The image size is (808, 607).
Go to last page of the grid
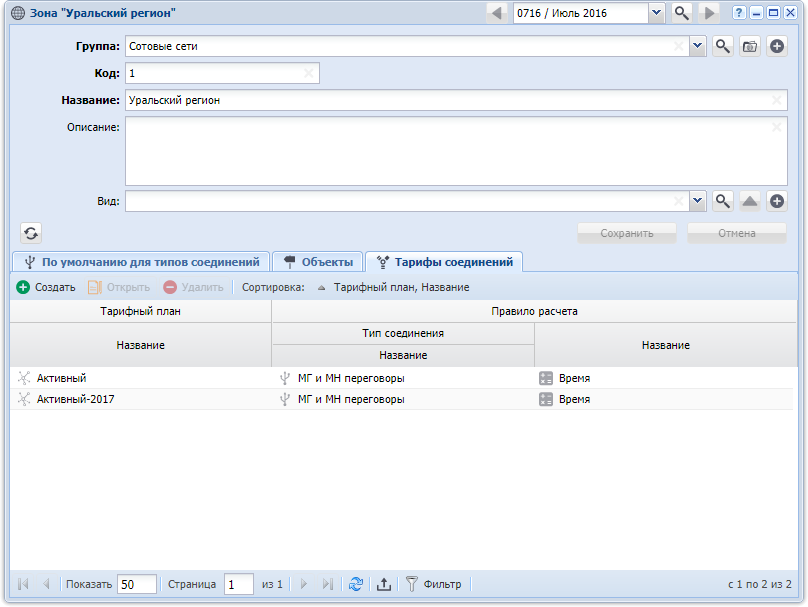point(327,584)
